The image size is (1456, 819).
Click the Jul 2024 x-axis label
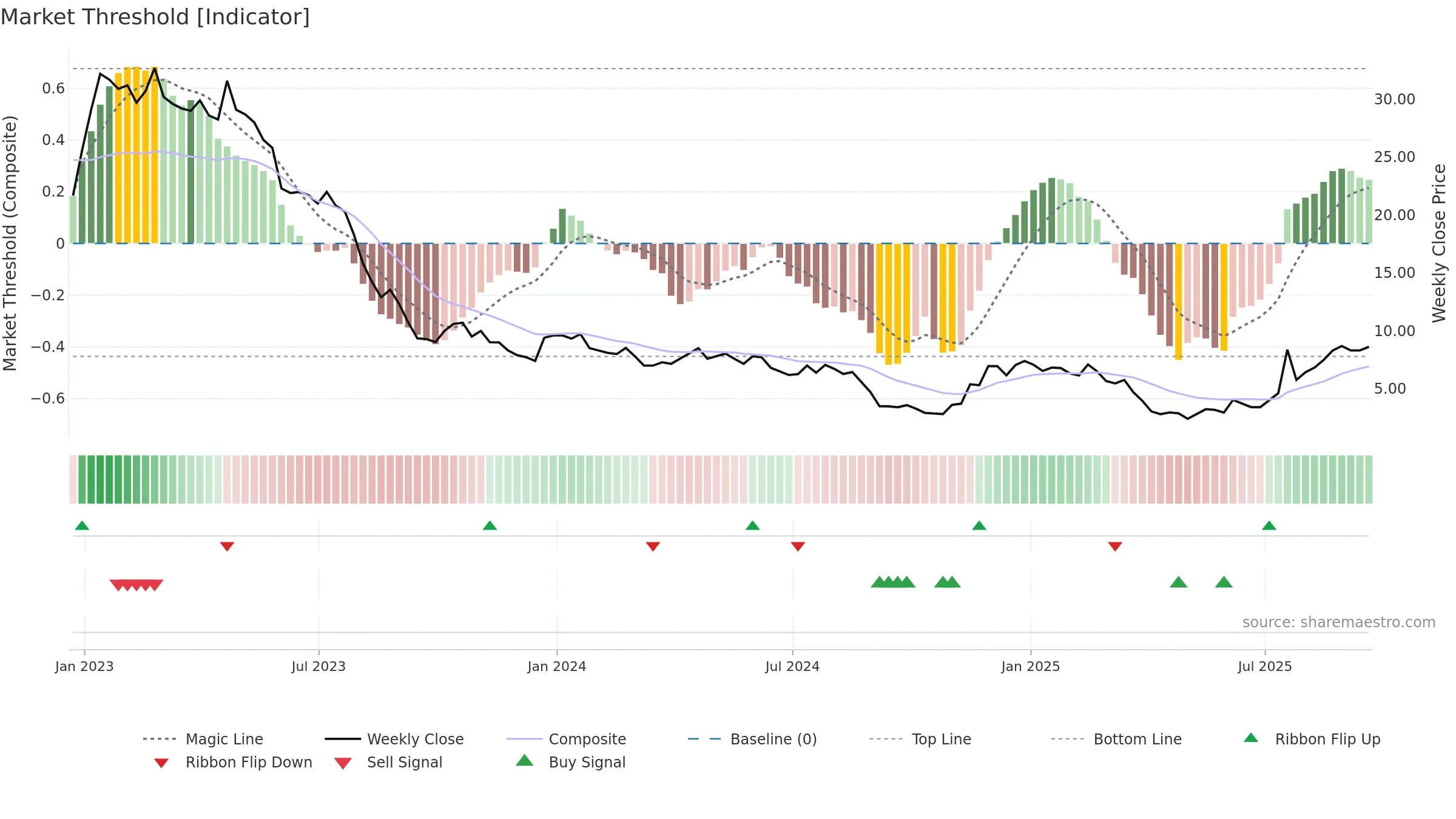click(x=792, y=666)
